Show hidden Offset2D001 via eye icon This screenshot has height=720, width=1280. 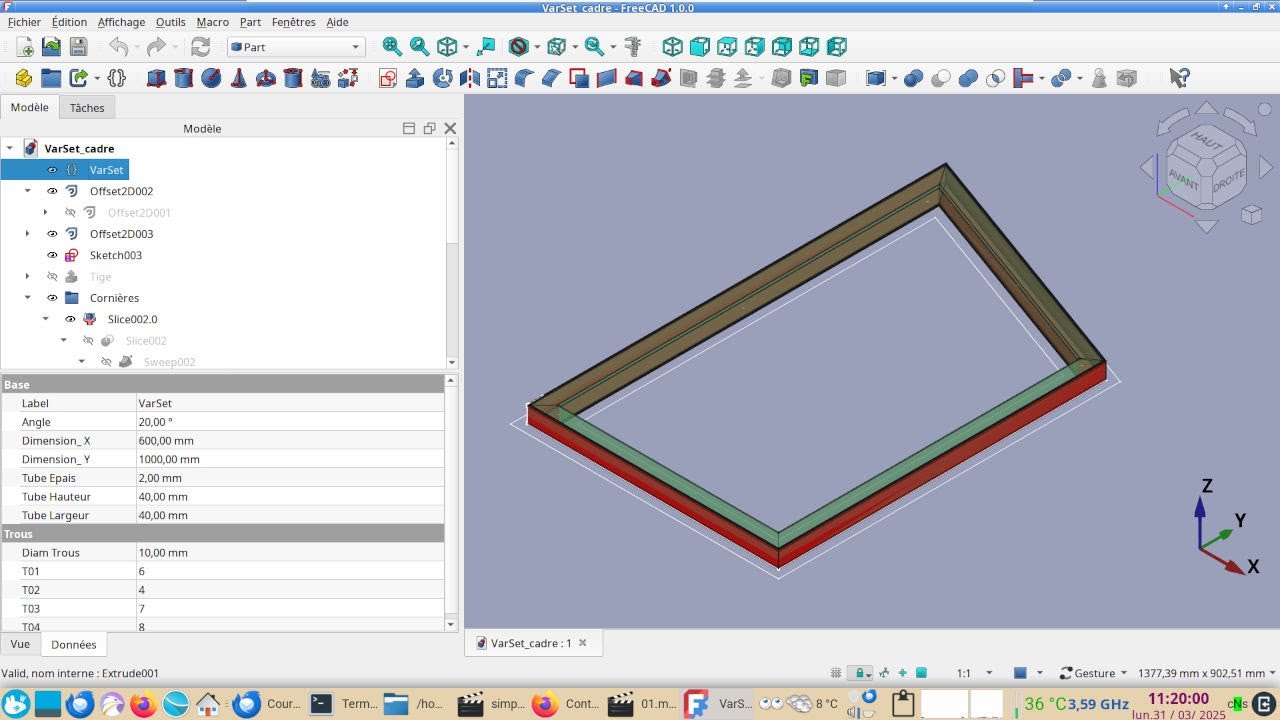tap(70, 212)
